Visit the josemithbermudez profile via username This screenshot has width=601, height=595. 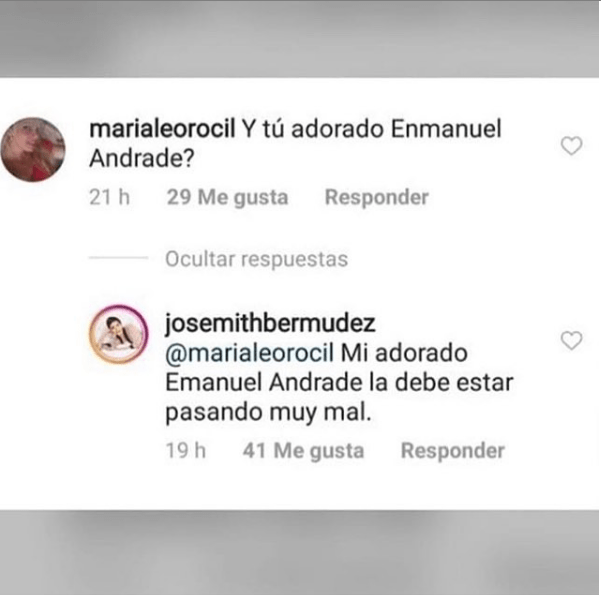click(x=270, y=324)
